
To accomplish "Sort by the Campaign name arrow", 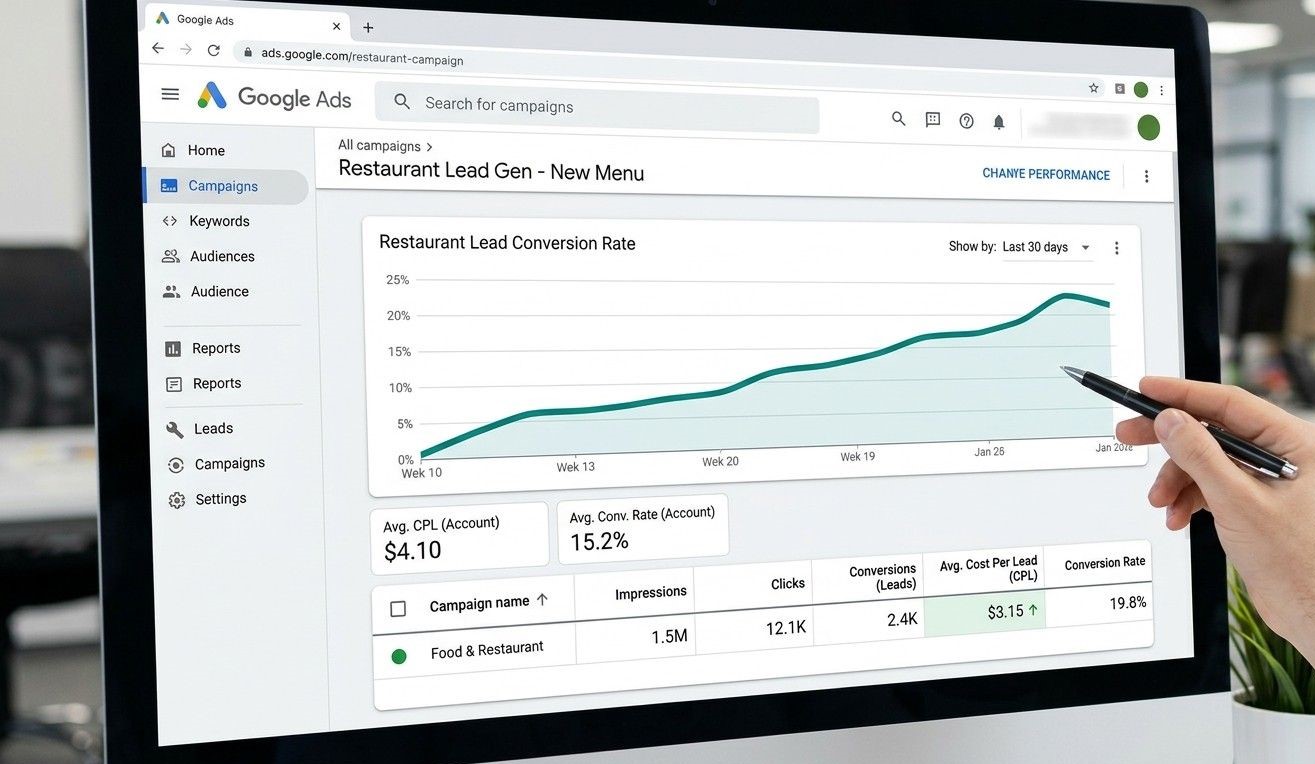I will click(x=542, y=600).
